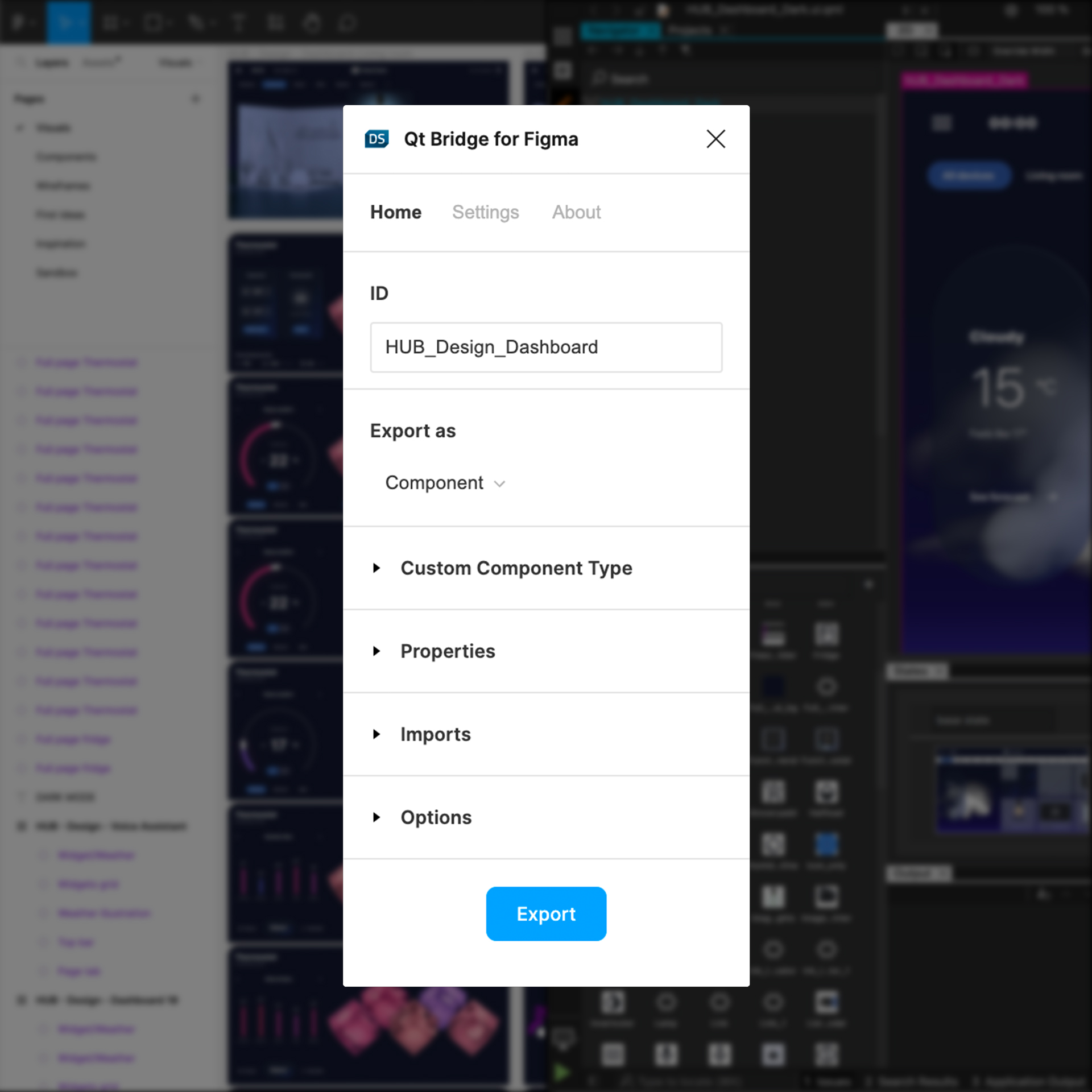Select the blue highlighted Move tool
The width and height of the screenshot is (1092, 1092).
[68, 23]
